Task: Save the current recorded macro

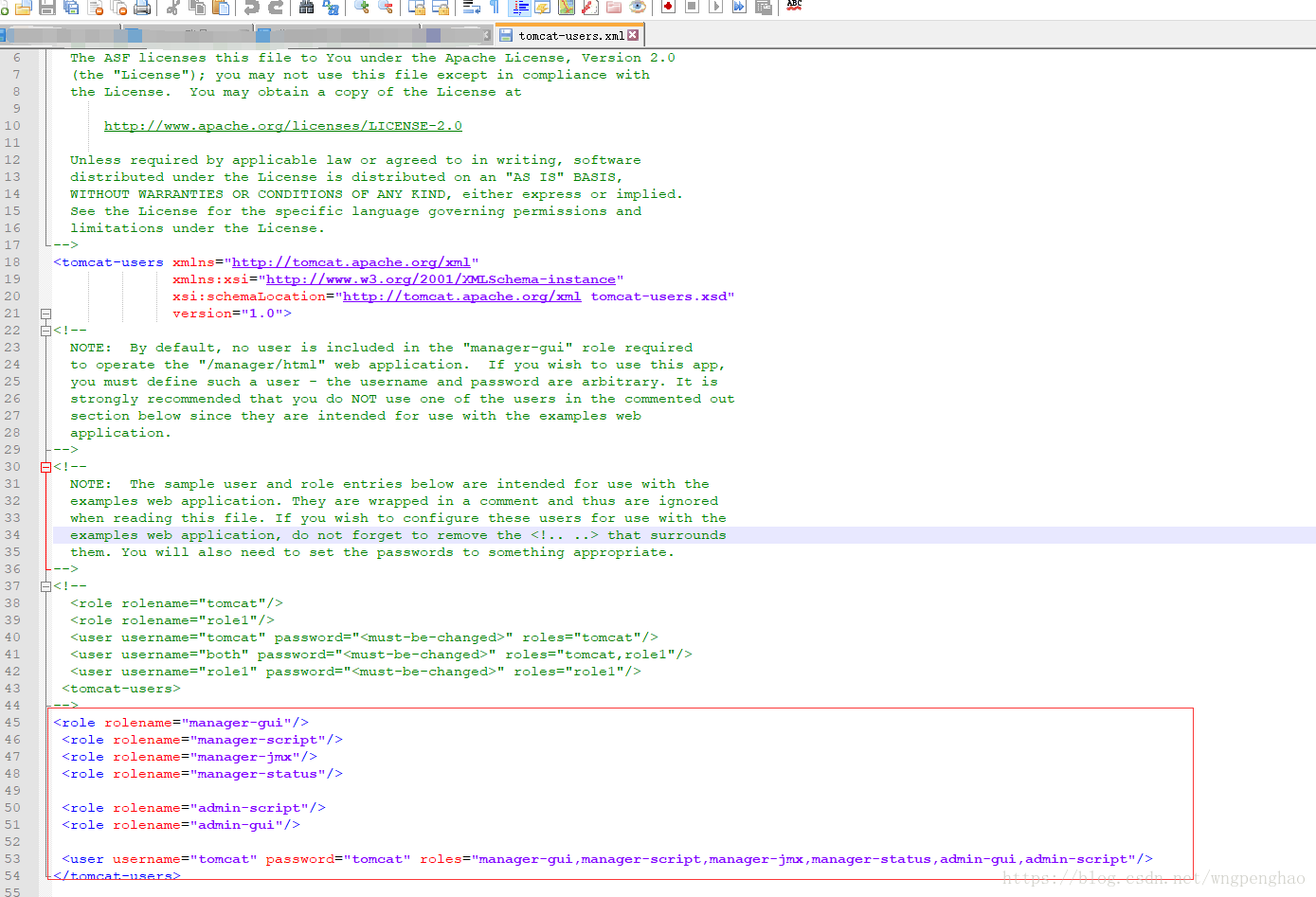Action: pos(763,8)
